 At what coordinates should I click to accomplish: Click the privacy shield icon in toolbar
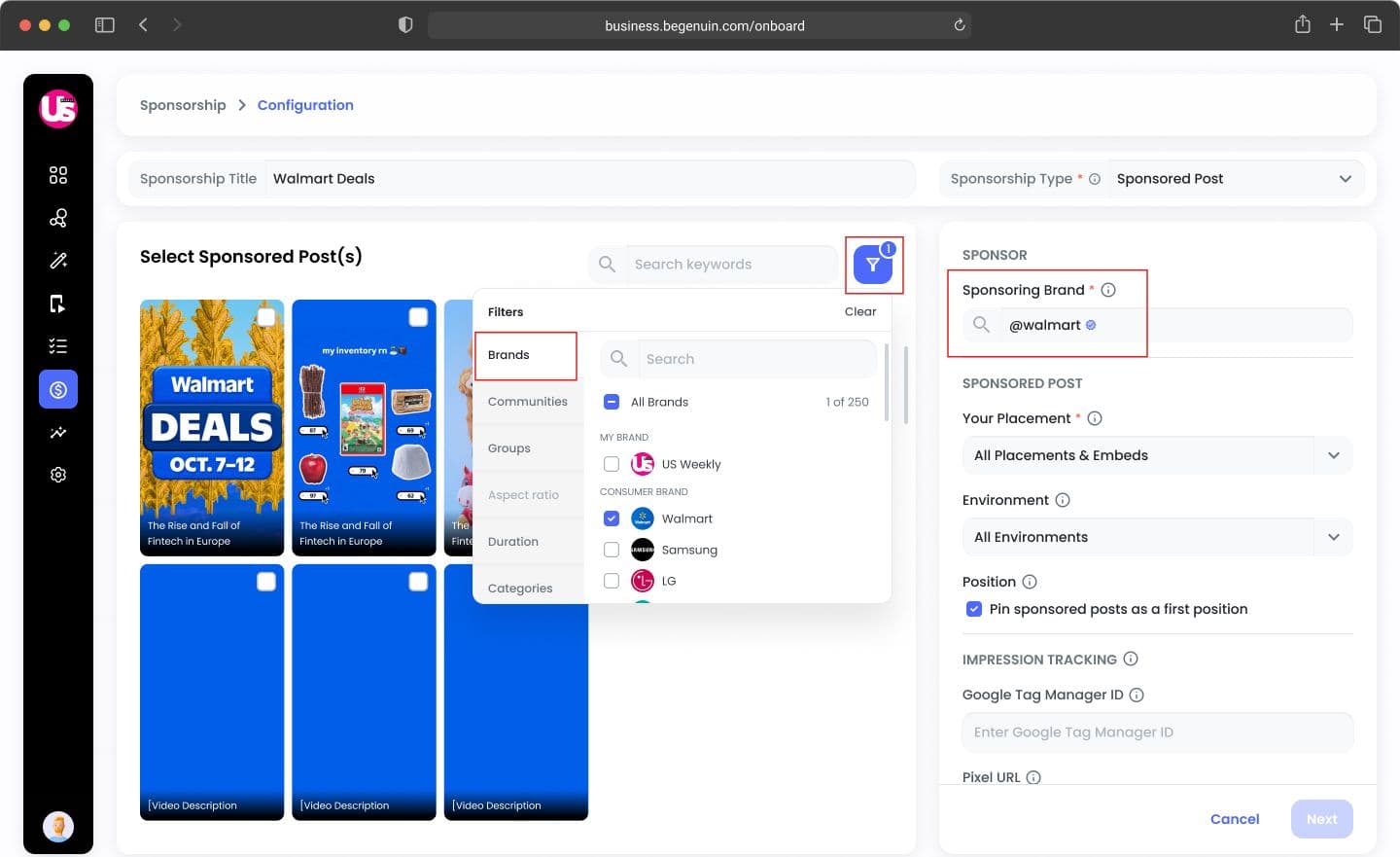(405, 25)
